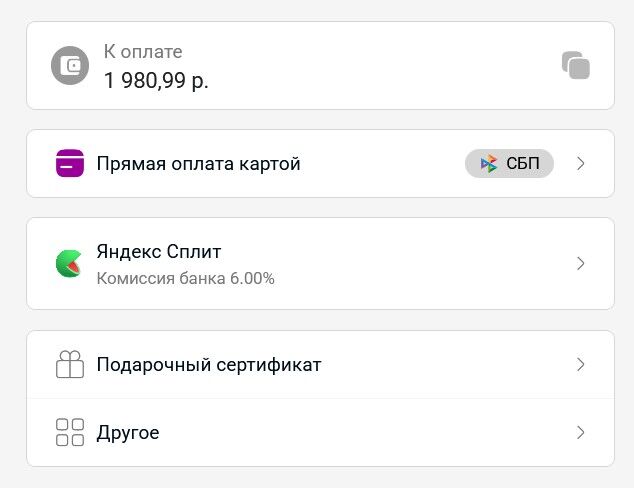Click empty space left of copy icon
The image size is (634, 488).
tap(400, 66)
